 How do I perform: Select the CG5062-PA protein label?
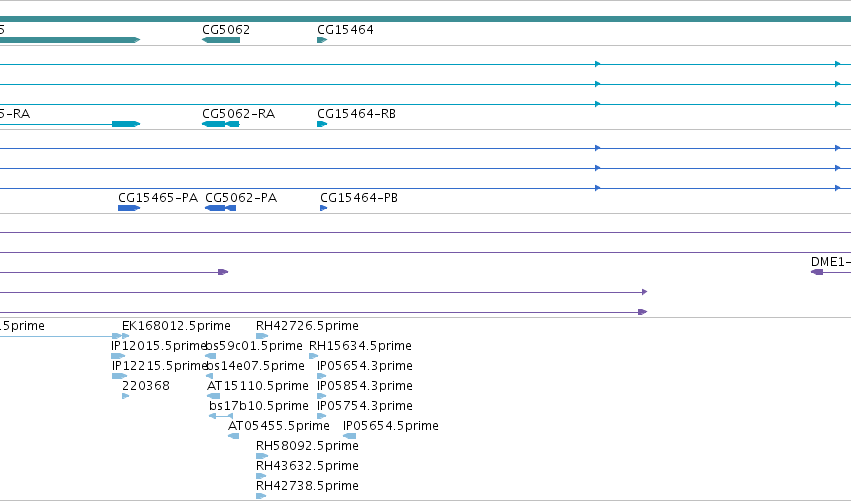click(241, 198)
